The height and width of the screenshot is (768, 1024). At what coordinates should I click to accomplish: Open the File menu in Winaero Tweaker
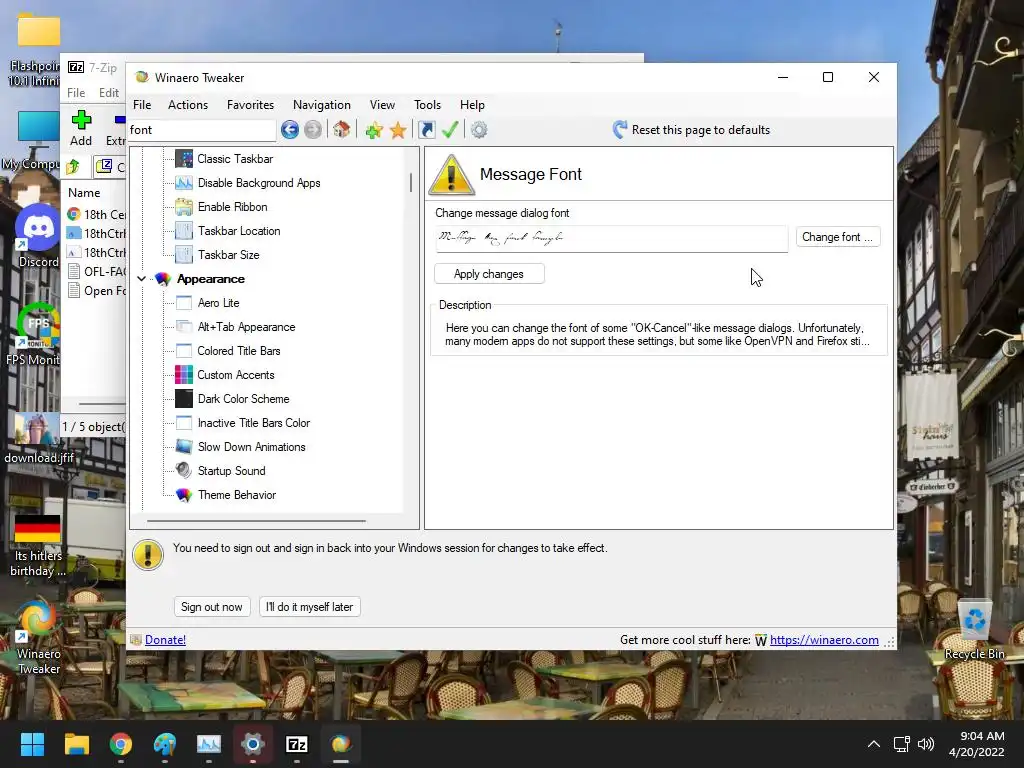click(142, 104)
